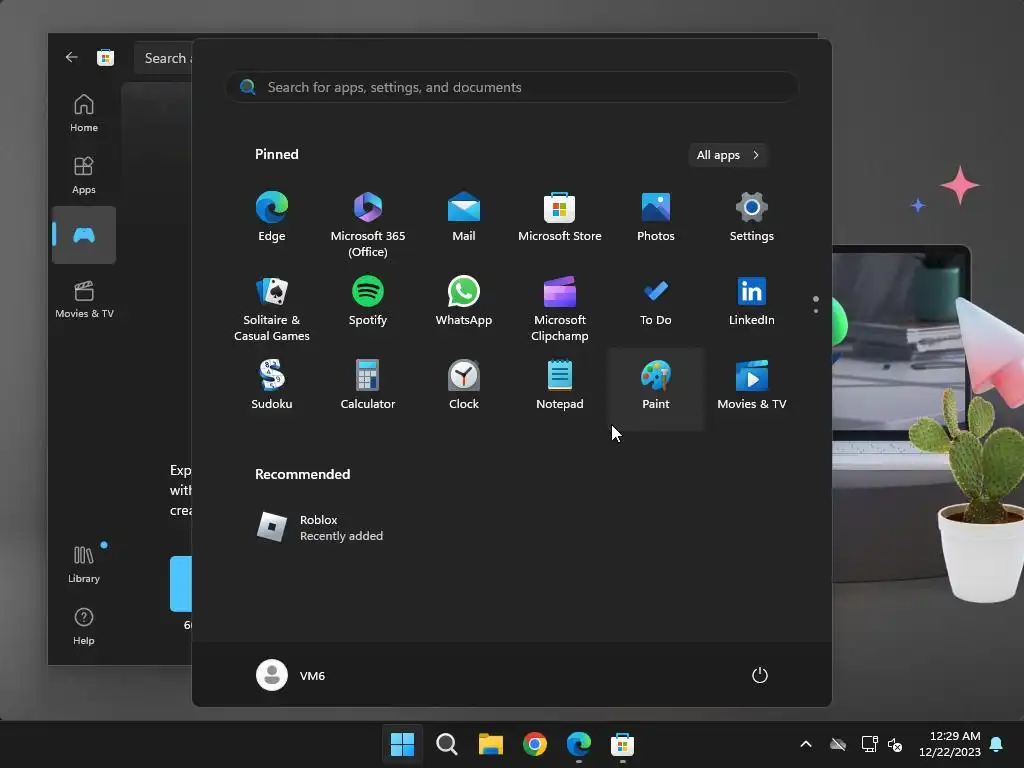Go to Home in Microsoft Store sidebar

click(x=84, y=113)
